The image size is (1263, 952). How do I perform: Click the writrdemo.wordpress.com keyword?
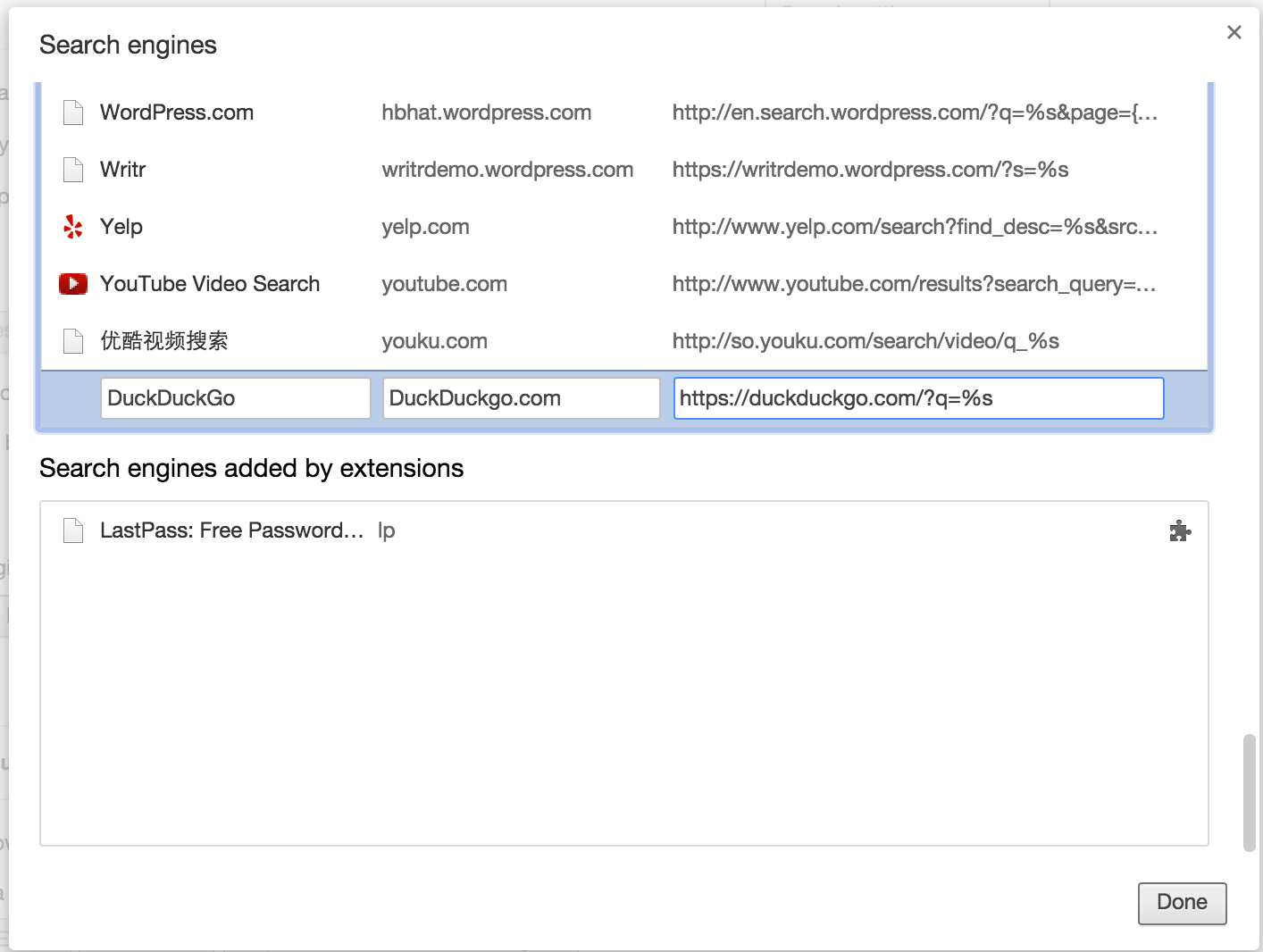pos(507,170)
